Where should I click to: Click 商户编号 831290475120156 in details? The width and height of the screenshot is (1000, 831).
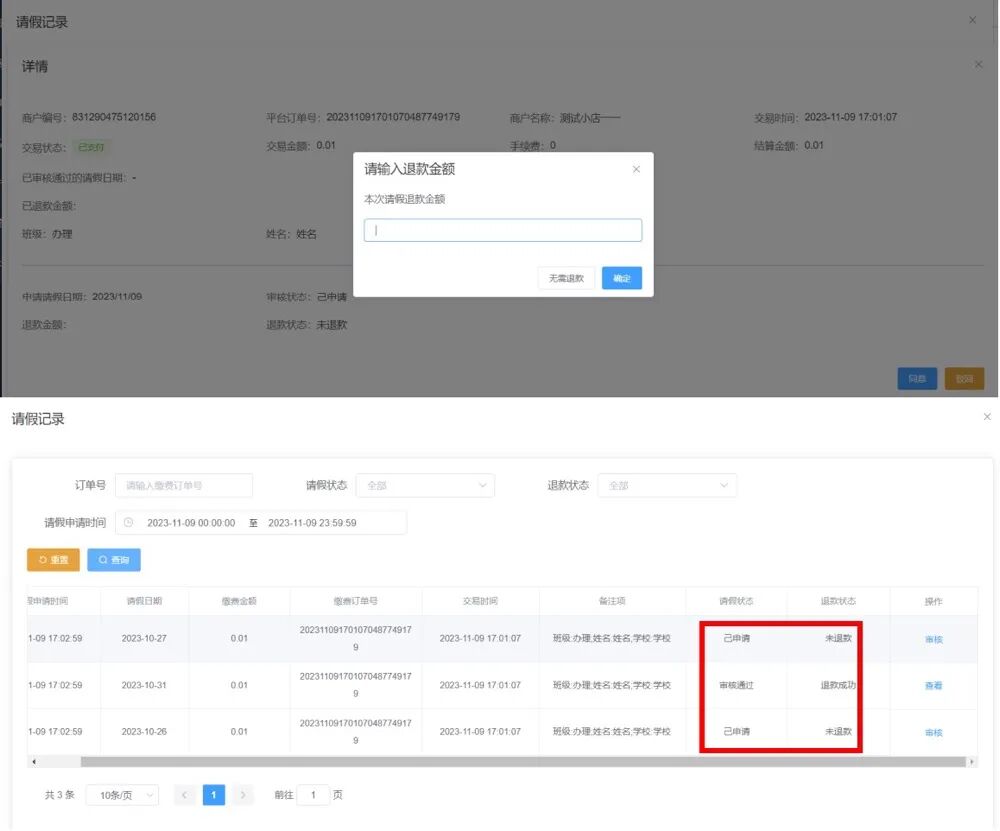point(89,117)
